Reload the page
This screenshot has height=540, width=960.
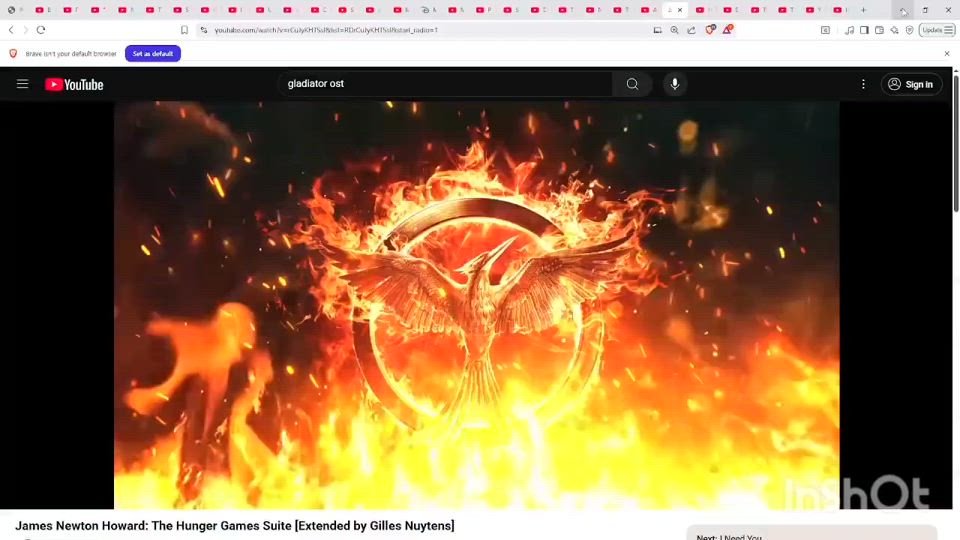coord(41,30)
